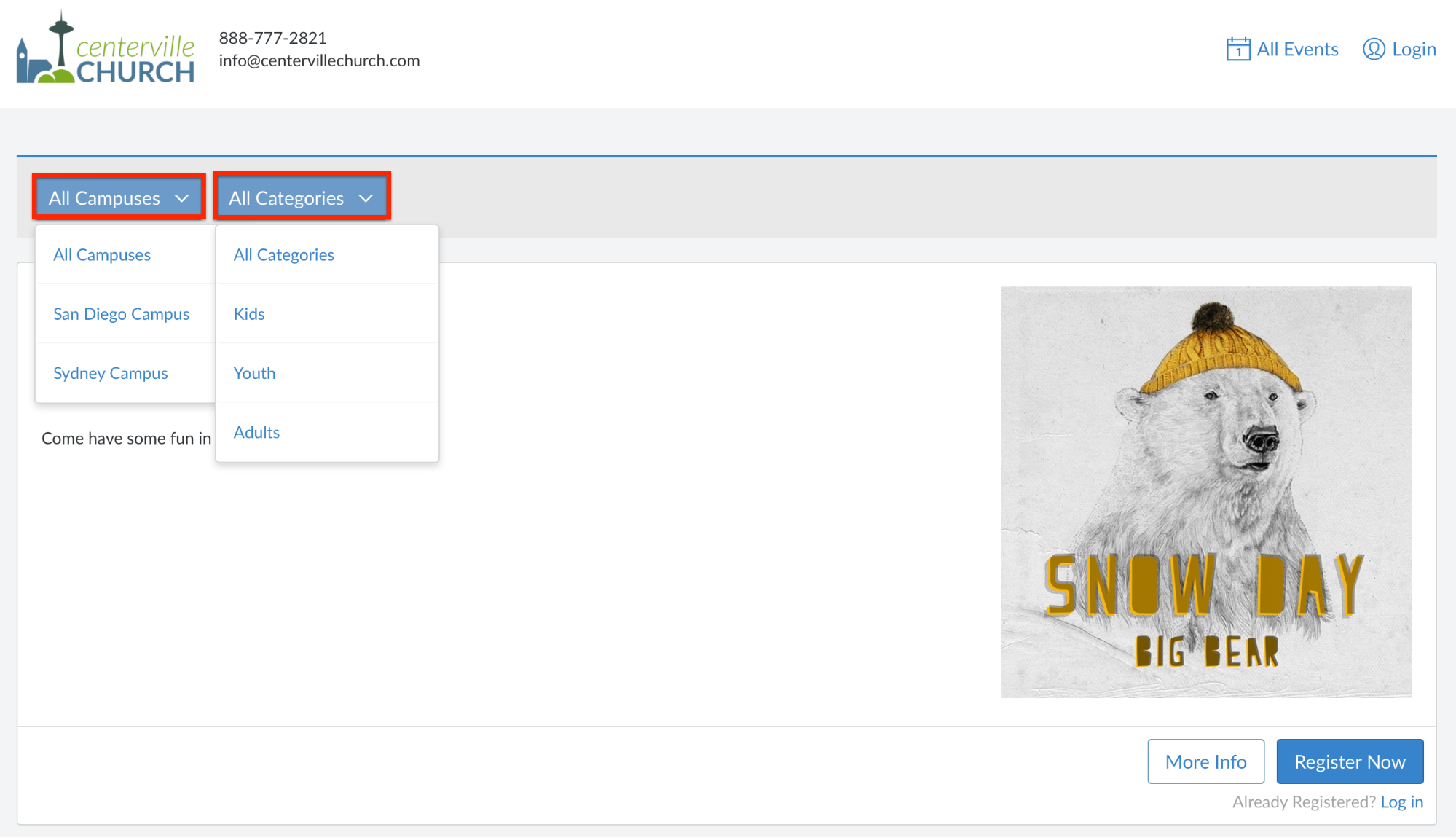Choose Sydney Campus option

(111, 373)
